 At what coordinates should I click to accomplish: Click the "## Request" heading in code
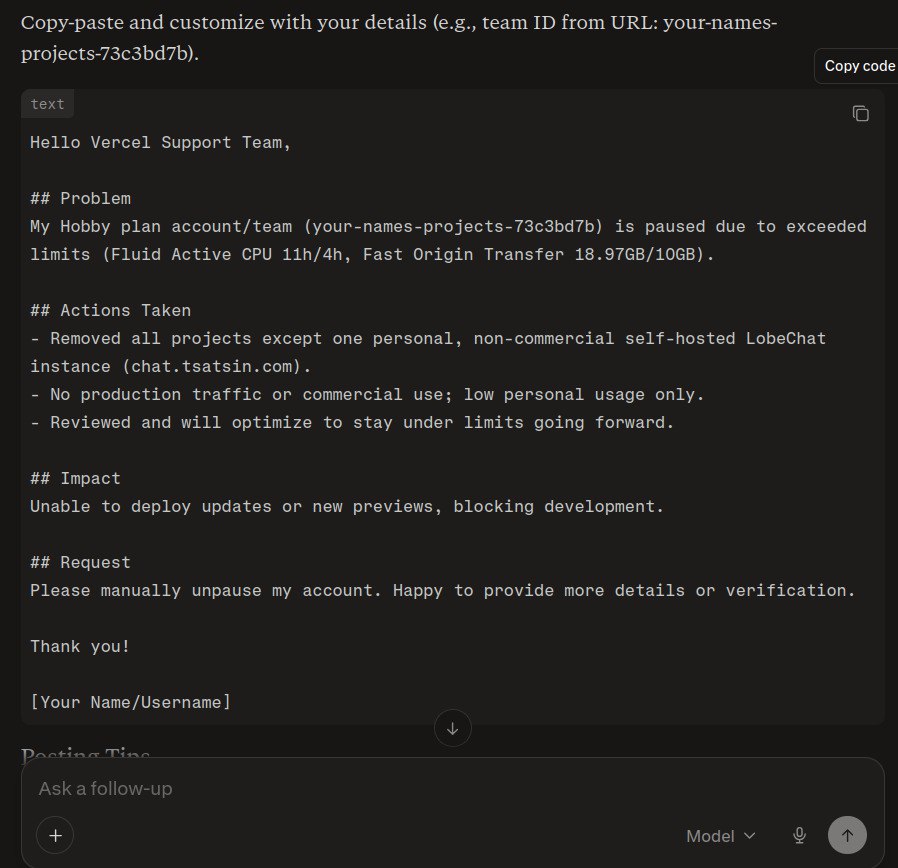pyautogui.click(x=80, y=562)
